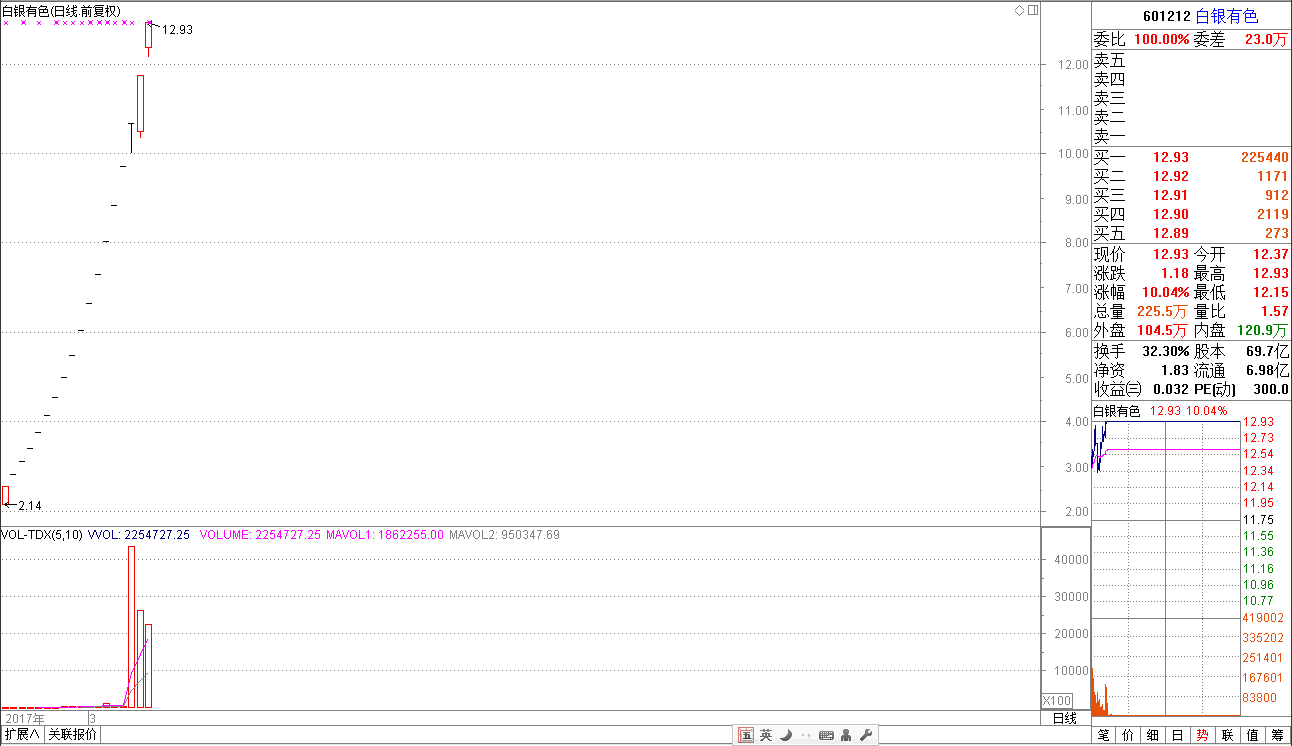Image resolution: width=1292 pixels, height=746 pixels.
Task: Click 换手 value 32.30%
Action: [x=1165, y=352]
